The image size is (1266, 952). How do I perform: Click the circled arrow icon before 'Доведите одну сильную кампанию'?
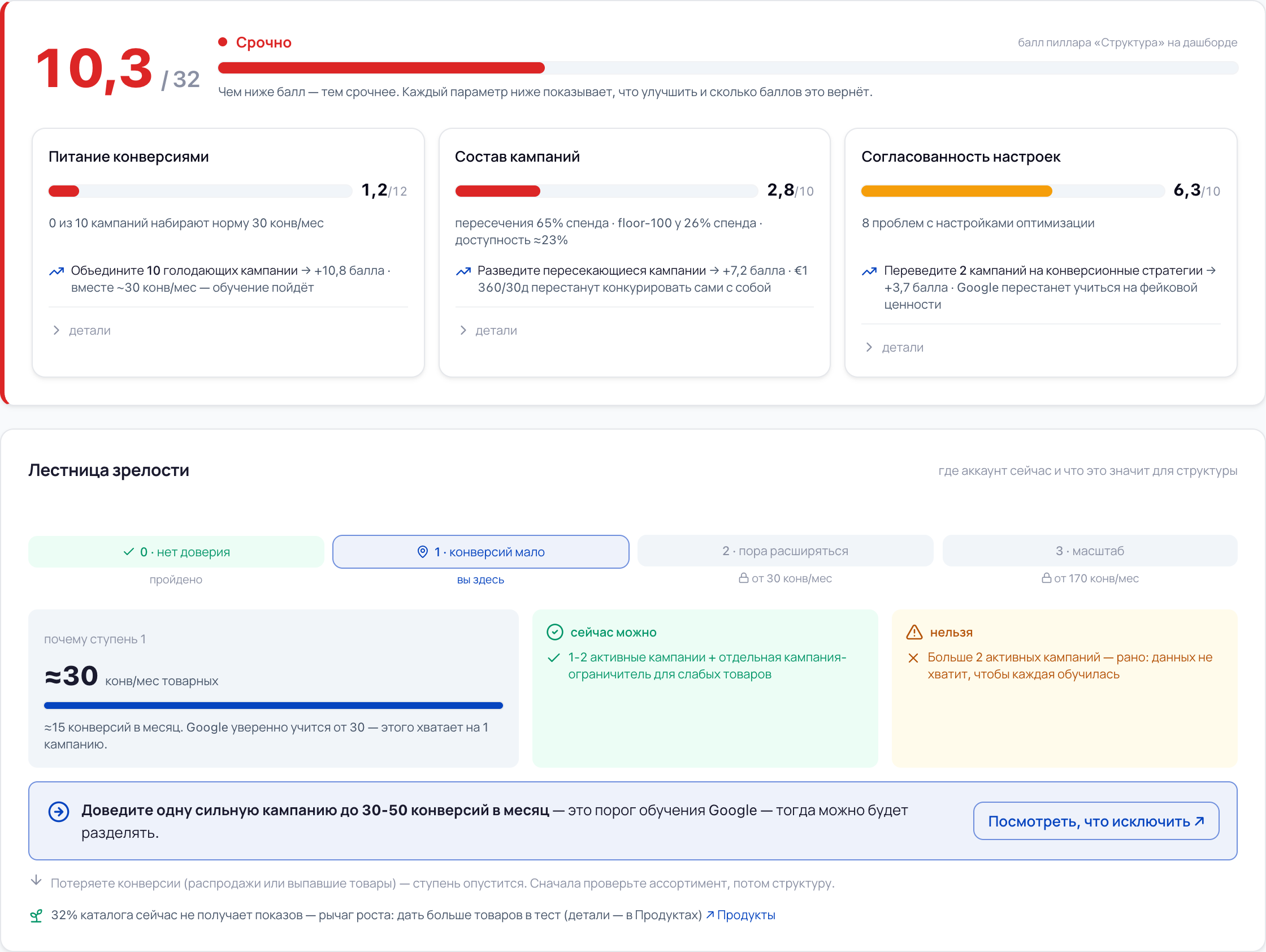[58, 811]
